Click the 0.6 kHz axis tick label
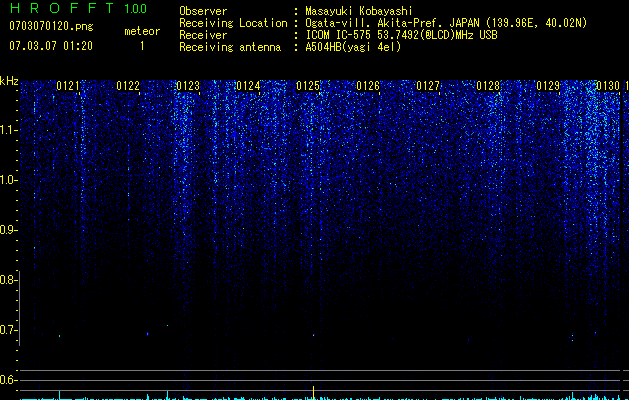Viewport: 629px width, 400px height. click(x=8, y=380)
